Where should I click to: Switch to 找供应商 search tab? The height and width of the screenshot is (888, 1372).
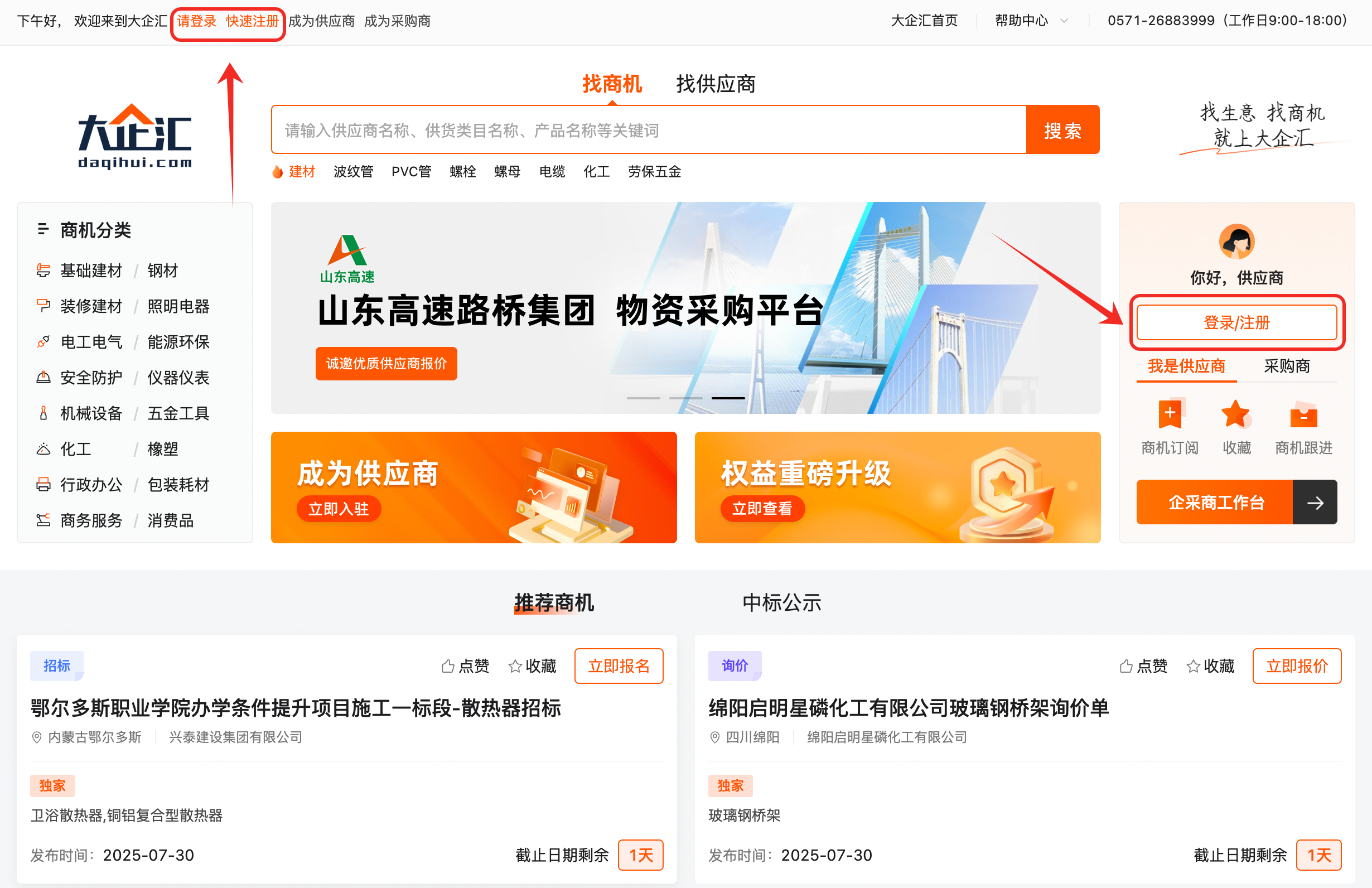click(x=716, y=84)
